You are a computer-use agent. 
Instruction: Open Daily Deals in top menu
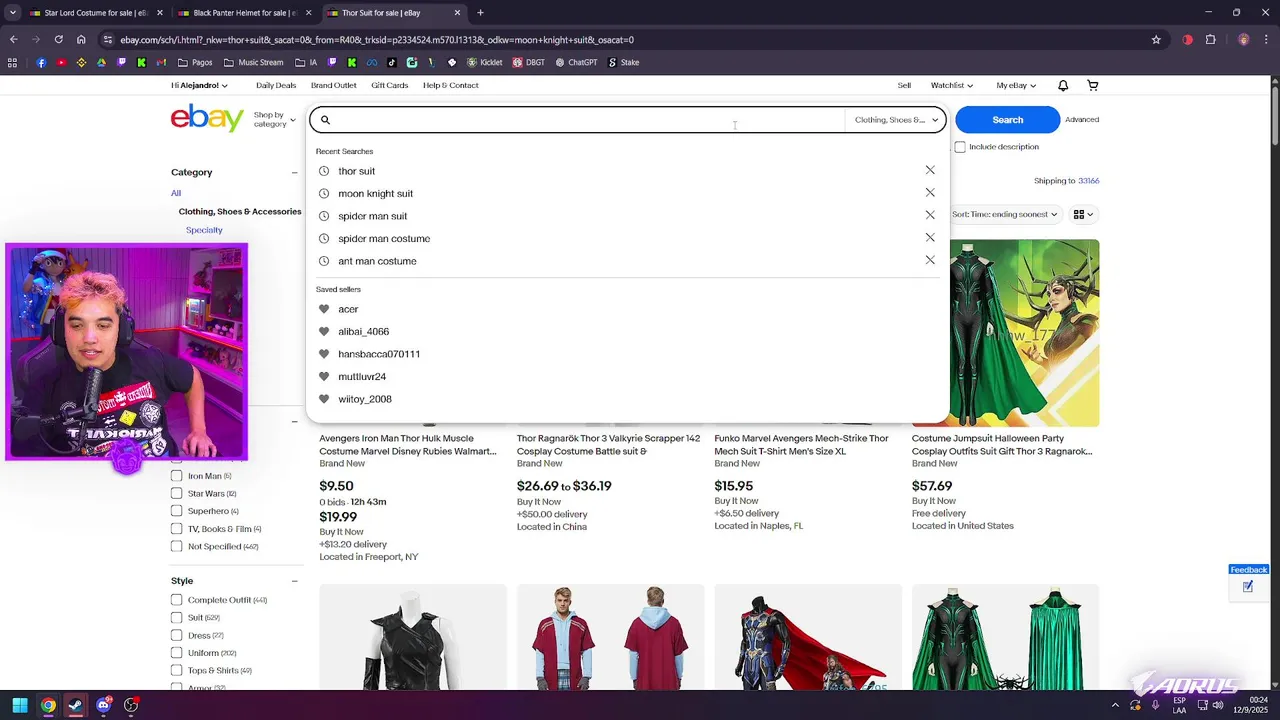click(x=276, y=85)
